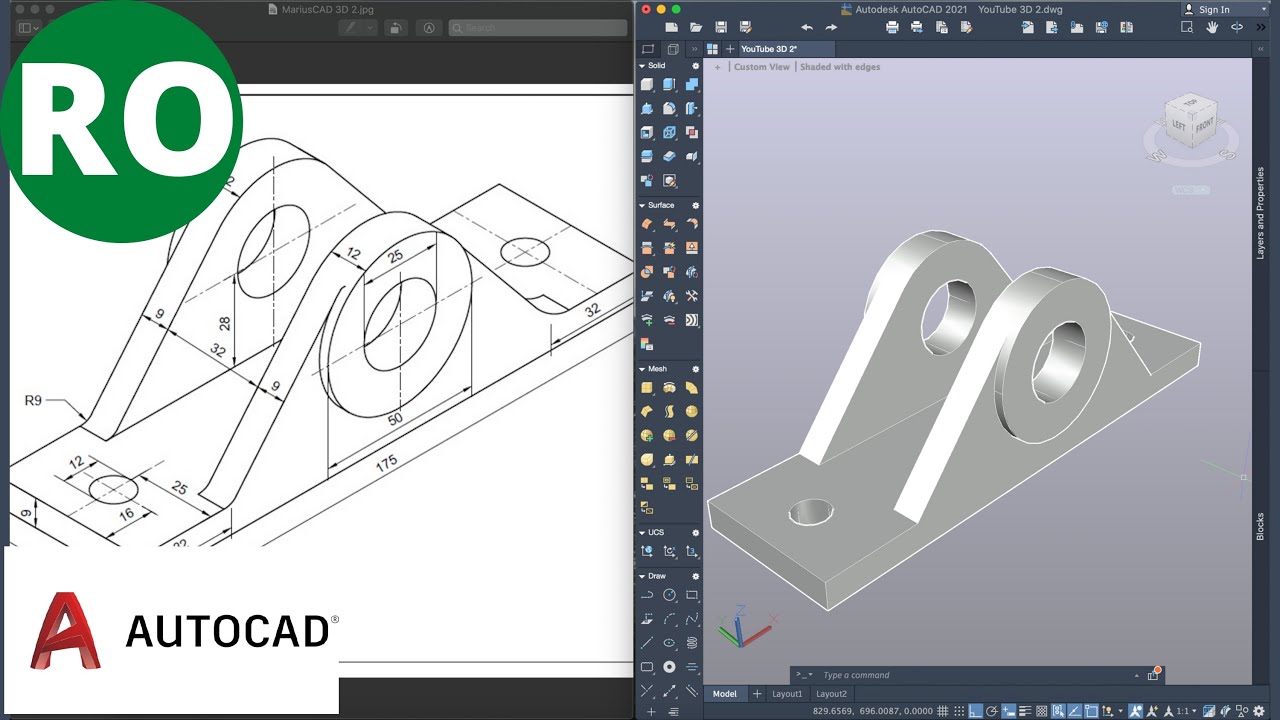This screenshot has height=720, width=1280.
Task: Click the Save As icon with pencil
Action: (745, 27)
